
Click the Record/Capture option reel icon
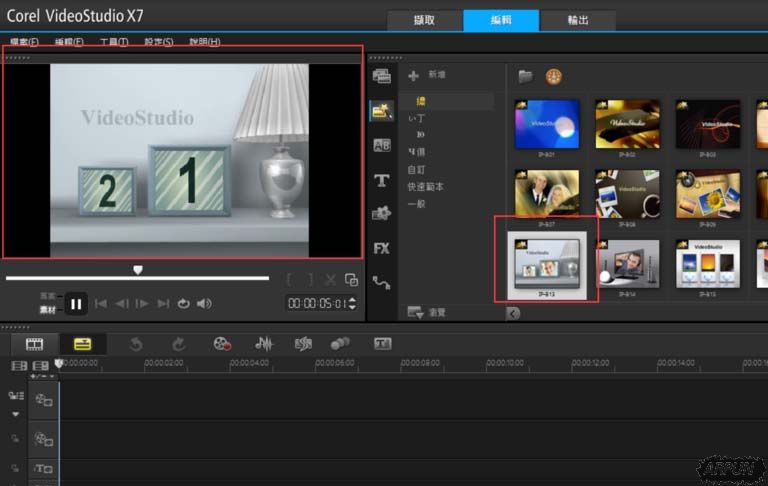[x=222, y=343]
